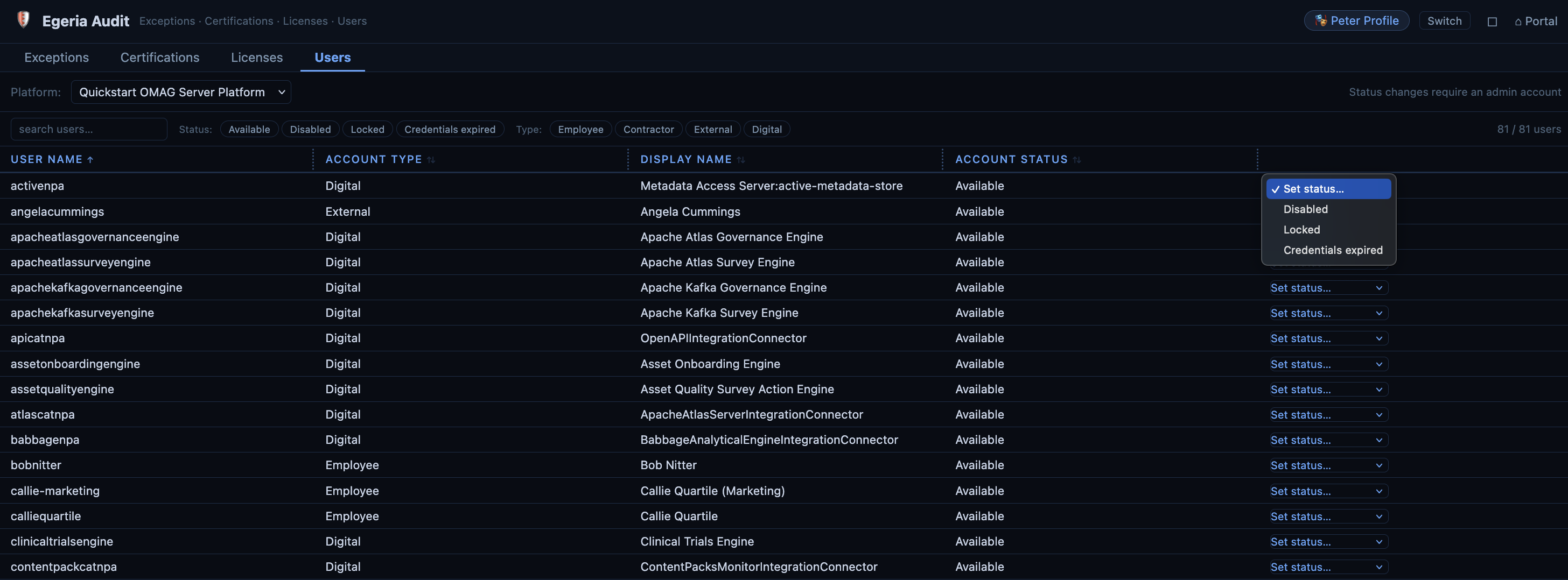This screenshot has width=1568, height=580.
Task: Click Account Type sort arrows
Action: tap(431, 159)
